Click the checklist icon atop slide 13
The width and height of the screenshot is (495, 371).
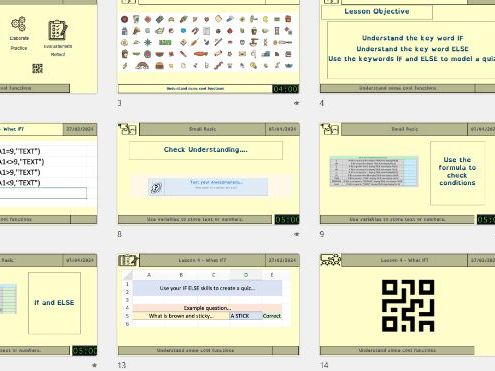pyautogui.click(x=128, y=260)
